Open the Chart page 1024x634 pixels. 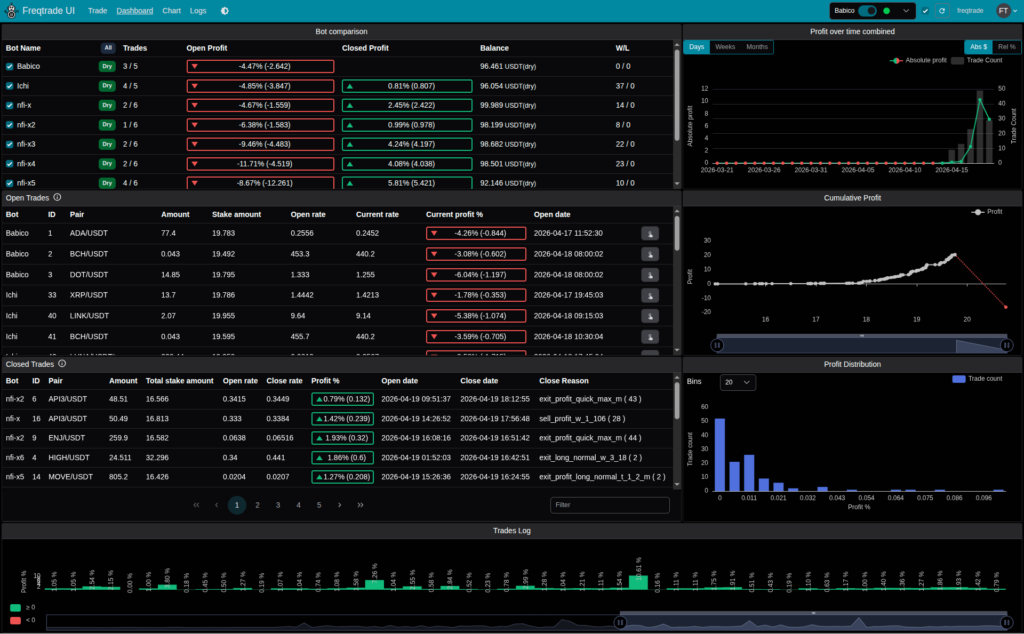click(x=171, y=11)
